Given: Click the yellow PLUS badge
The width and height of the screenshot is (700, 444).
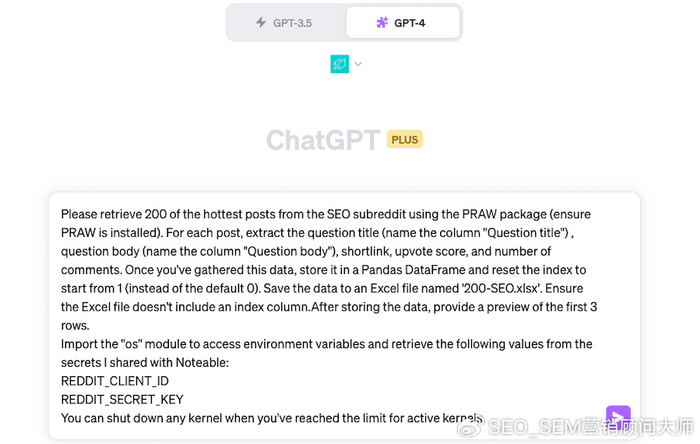Looking at the screenshot, I should click(405, 140).
